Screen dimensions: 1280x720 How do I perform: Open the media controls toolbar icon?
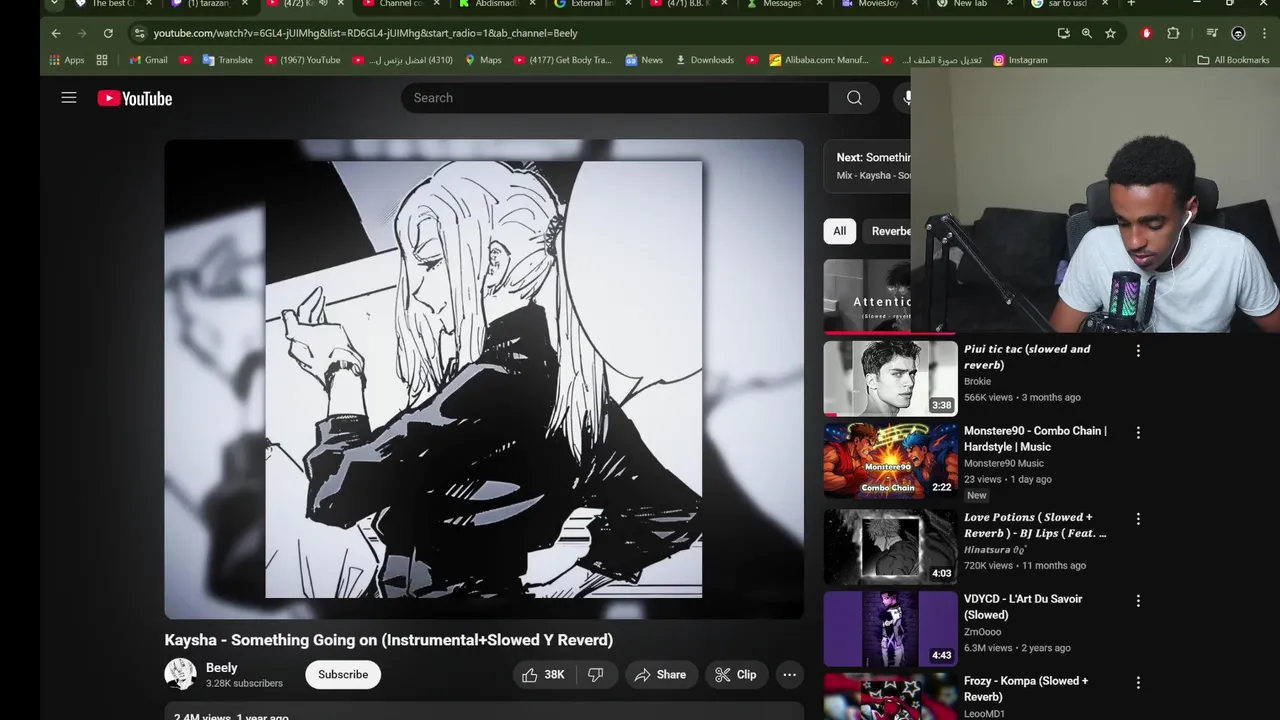tap(1212, 33)
